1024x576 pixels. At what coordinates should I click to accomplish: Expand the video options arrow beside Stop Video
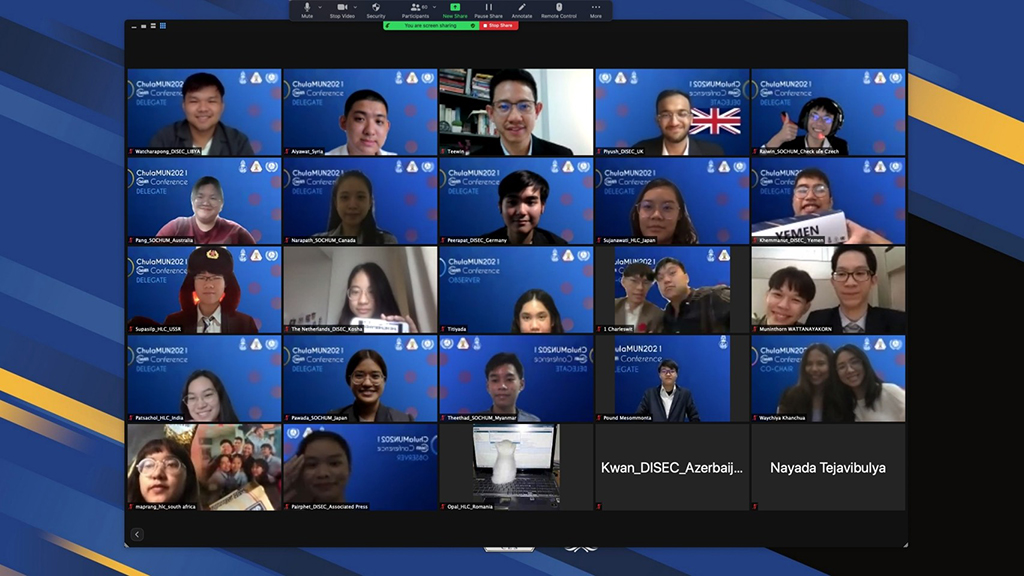356,6
